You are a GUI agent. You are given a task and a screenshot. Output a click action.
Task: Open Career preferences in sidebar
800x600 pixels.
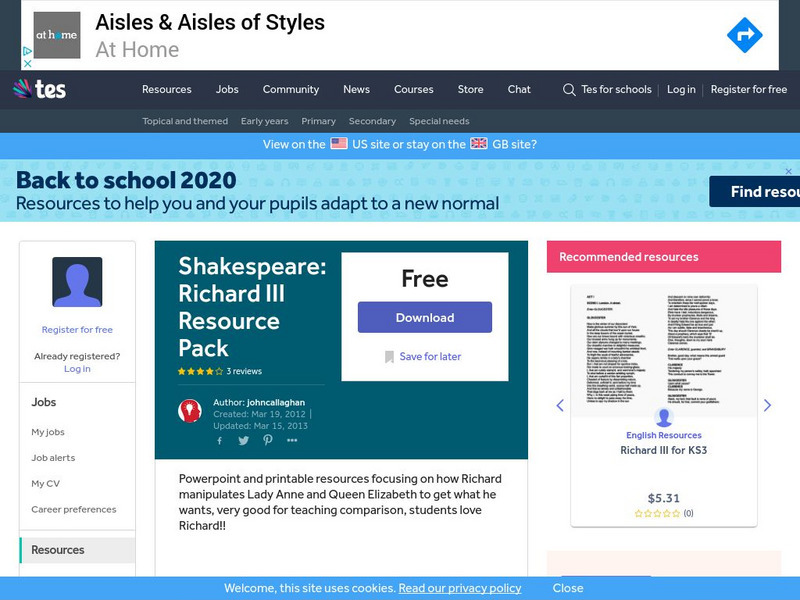[73, 509]
